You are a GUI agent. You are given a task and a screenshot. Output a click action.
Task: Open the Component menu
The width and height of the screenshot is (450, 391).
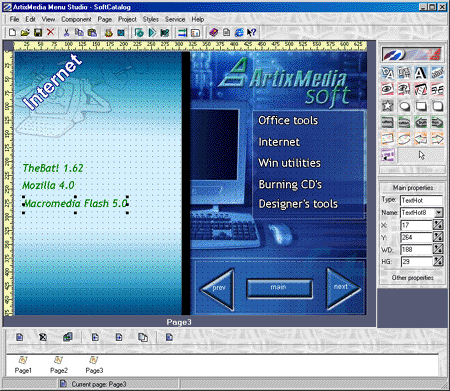[76, 19]
